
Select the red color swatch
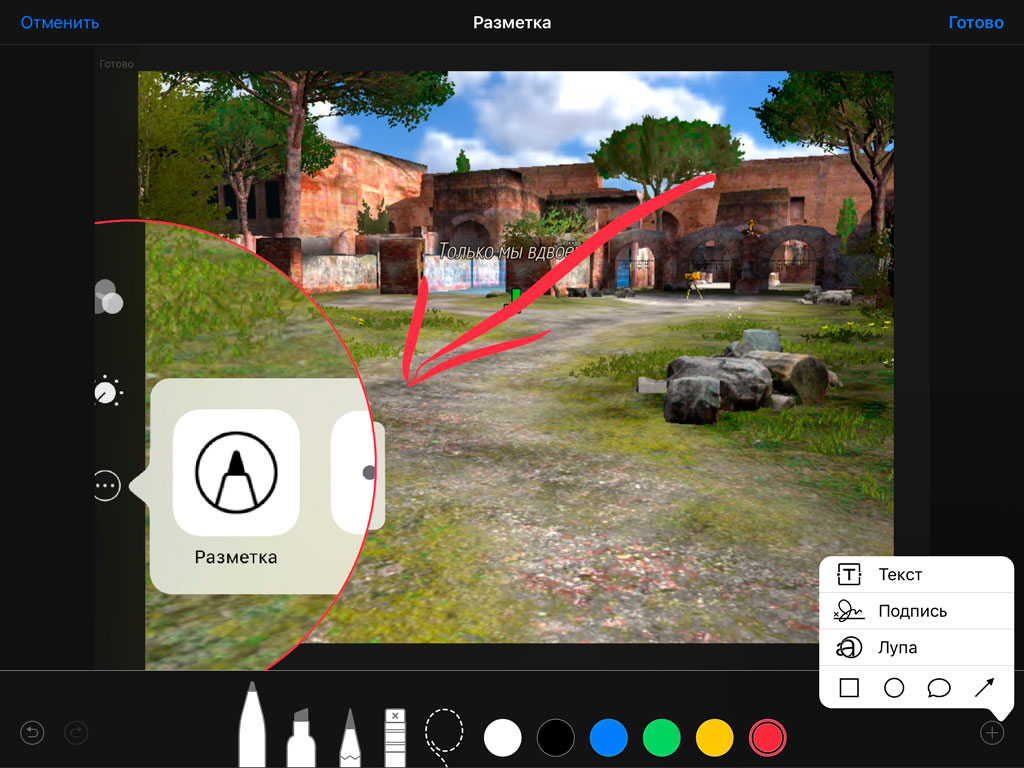pyautogui.click(x=767, y=738)
